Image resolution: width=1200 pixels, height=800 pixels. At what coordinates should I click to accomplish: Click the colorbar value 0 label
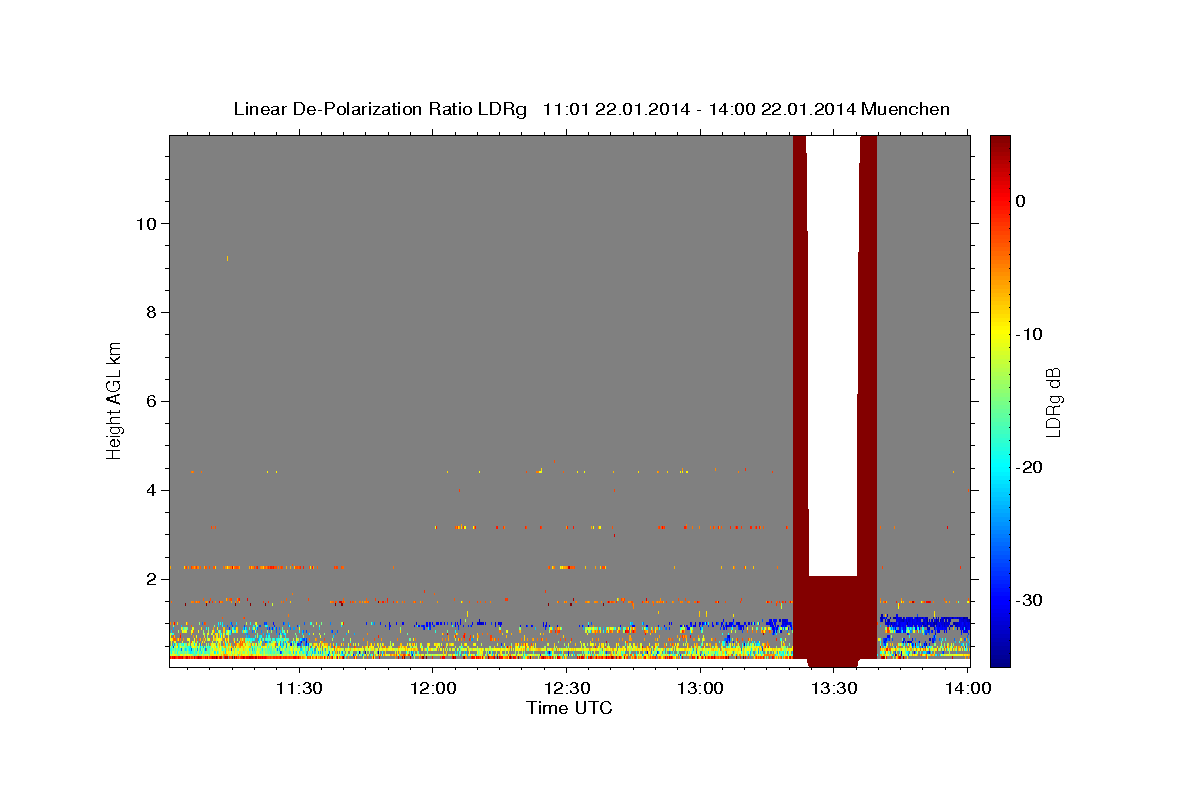[1020, 201]
